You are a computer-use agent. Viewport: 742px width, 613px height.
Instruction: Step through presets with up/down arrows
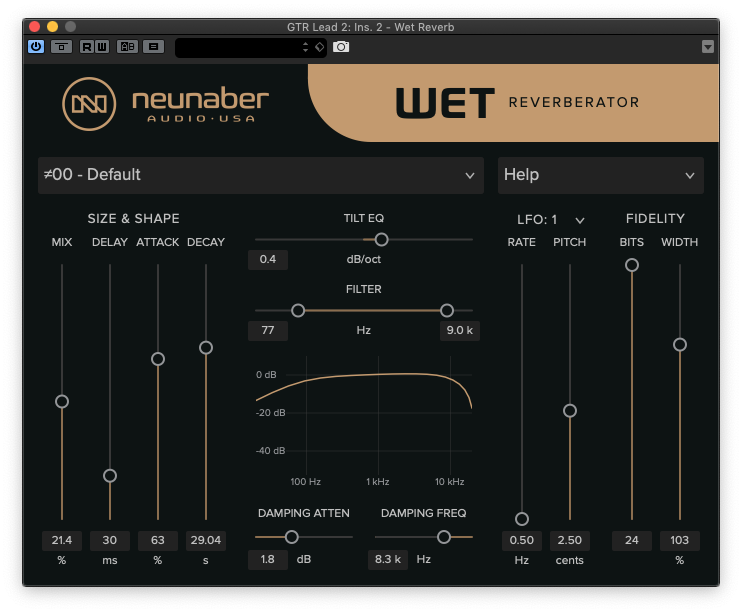point(305,47)
